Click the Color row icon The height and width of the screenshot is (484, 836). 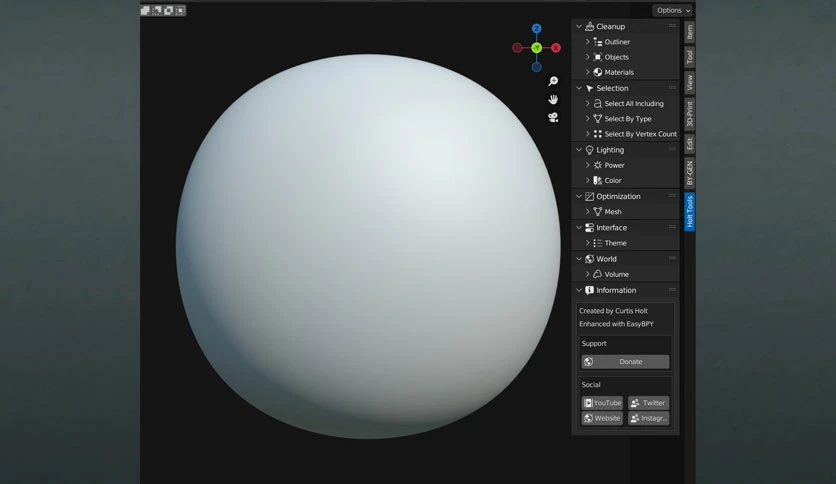click(x=598, y=180)
